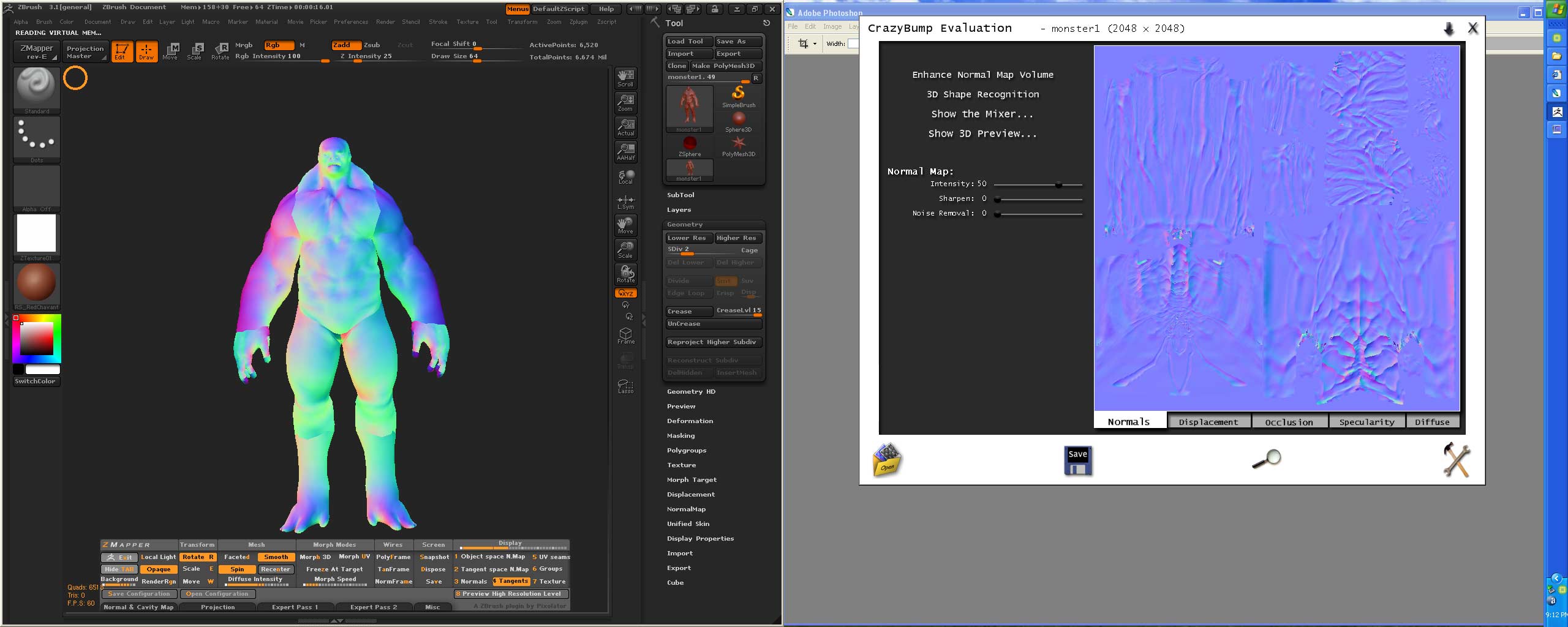Choose the Actual size view icon
Image resolution: width=1568 pixels, height=627 pixels.
[625, 127]
